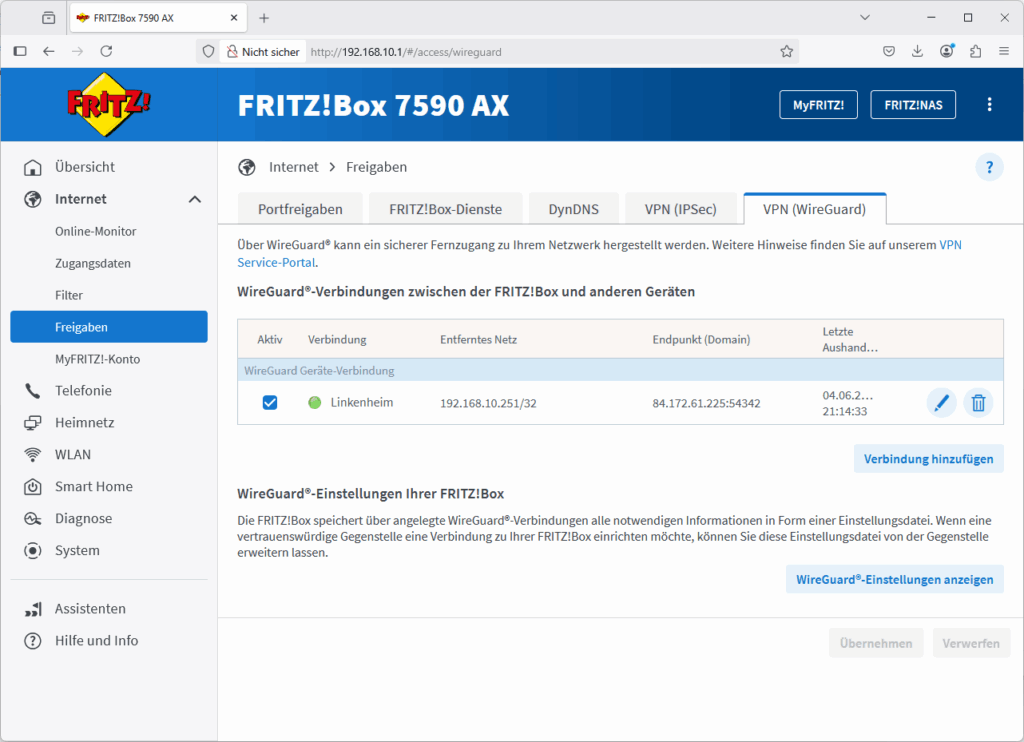Click the 84.172.61.225:54342 endpoint cell

[x=707, y=404]
